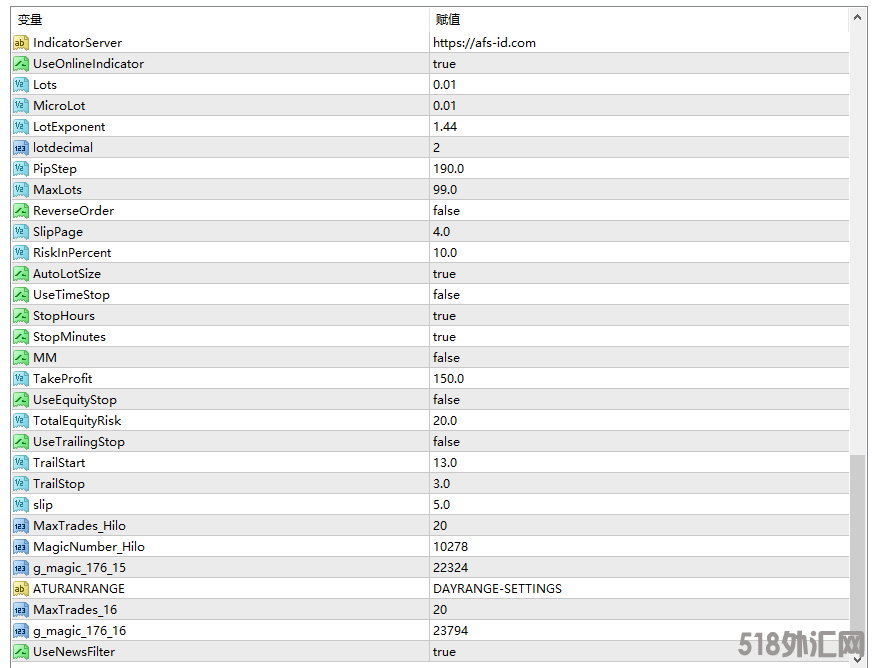
Task: Click the vertical scrollbar up arrow
Action: 858,18
